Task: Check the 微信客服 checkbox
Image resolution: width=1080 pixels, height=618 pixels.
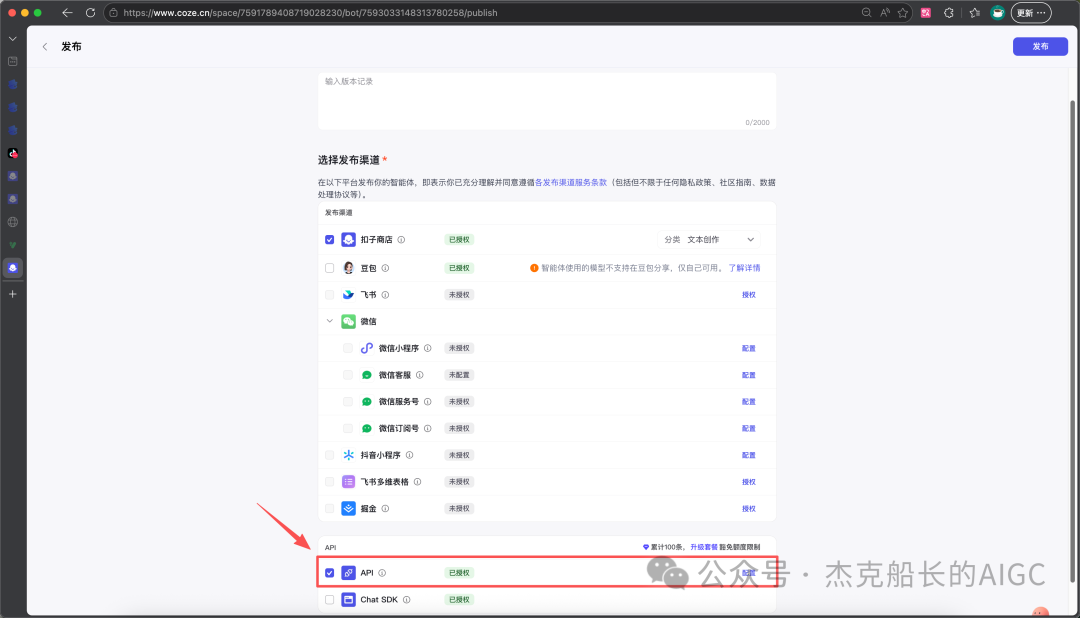Action: coord(347,375)
